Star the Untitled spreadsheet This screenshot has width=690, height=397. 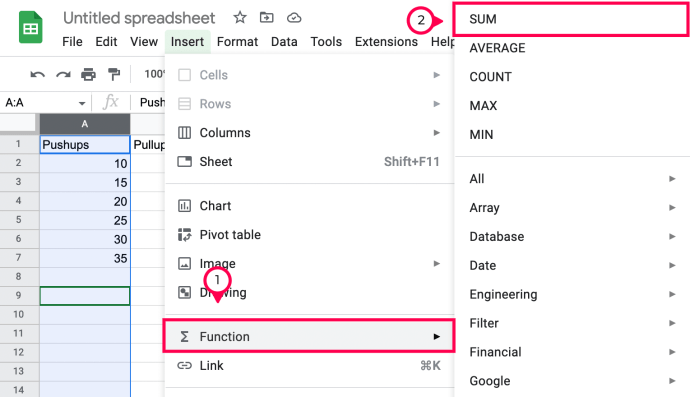point(240,18)
